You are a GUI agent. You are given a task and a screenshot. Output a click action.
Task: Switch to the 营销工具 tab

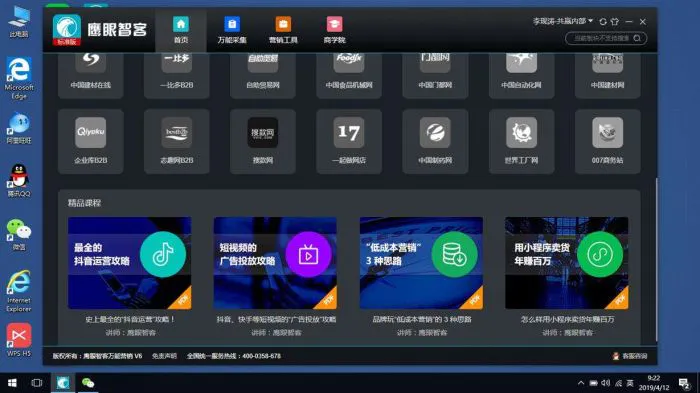(x=283, y=30)
